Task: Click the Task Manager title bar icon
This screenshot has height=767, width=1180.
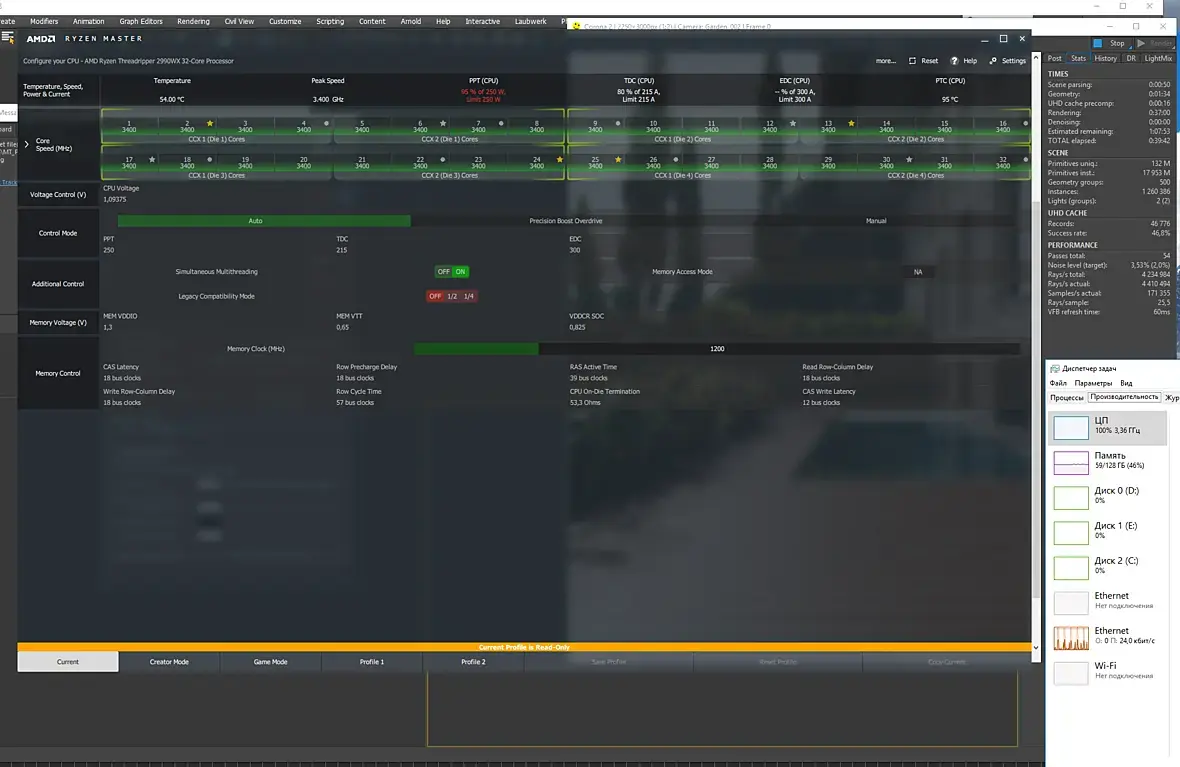Action: 1054,369
